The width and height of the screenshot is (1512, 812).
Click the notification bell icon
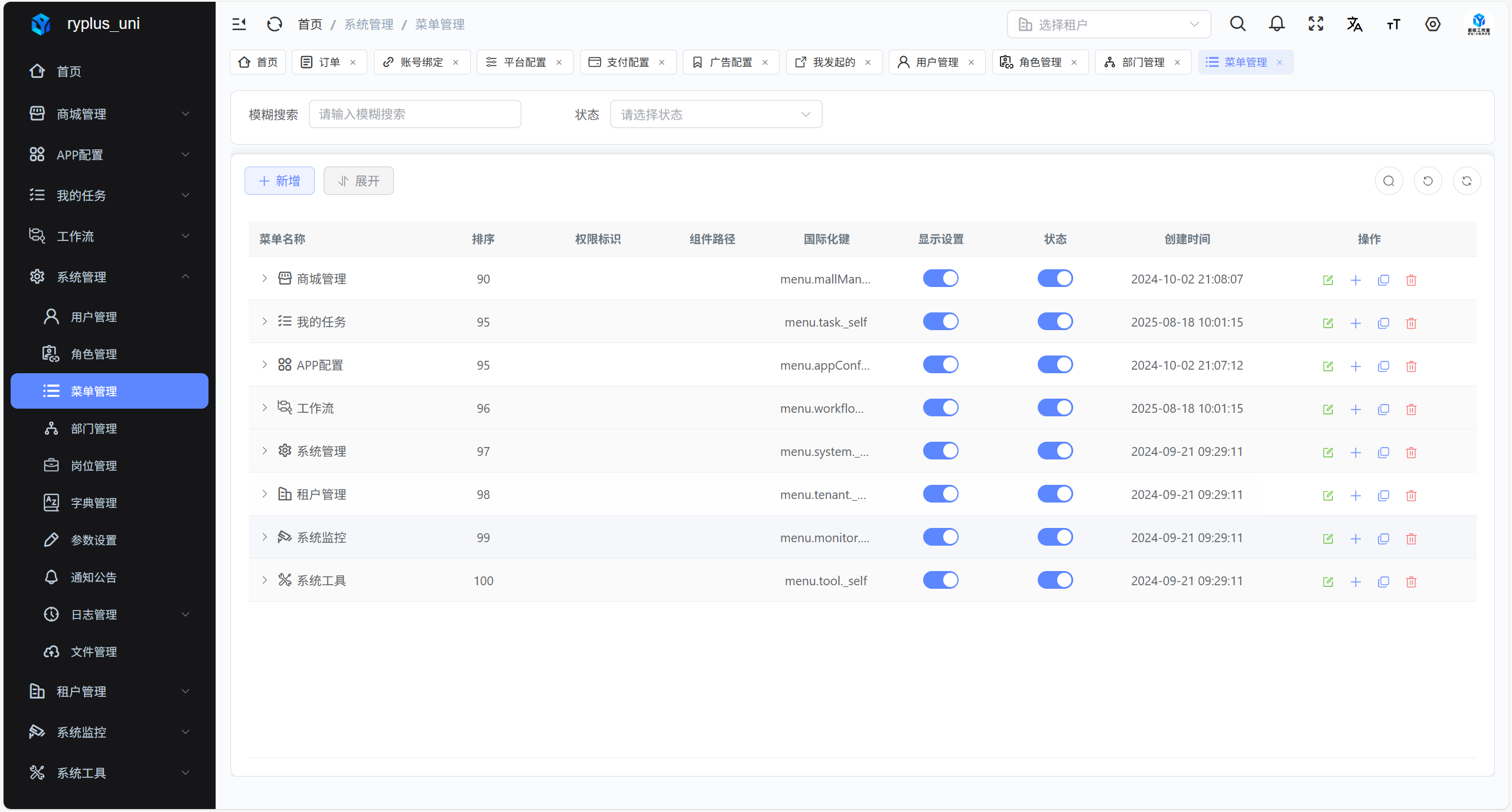click(x=1277, y=24)
